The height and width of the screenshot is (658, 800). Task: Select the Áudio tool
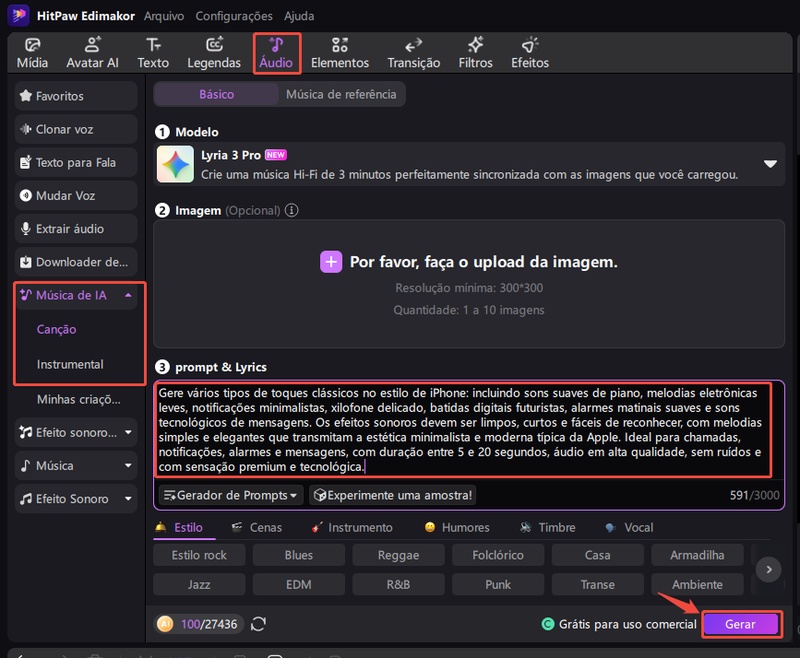click(x=276, y=53)
